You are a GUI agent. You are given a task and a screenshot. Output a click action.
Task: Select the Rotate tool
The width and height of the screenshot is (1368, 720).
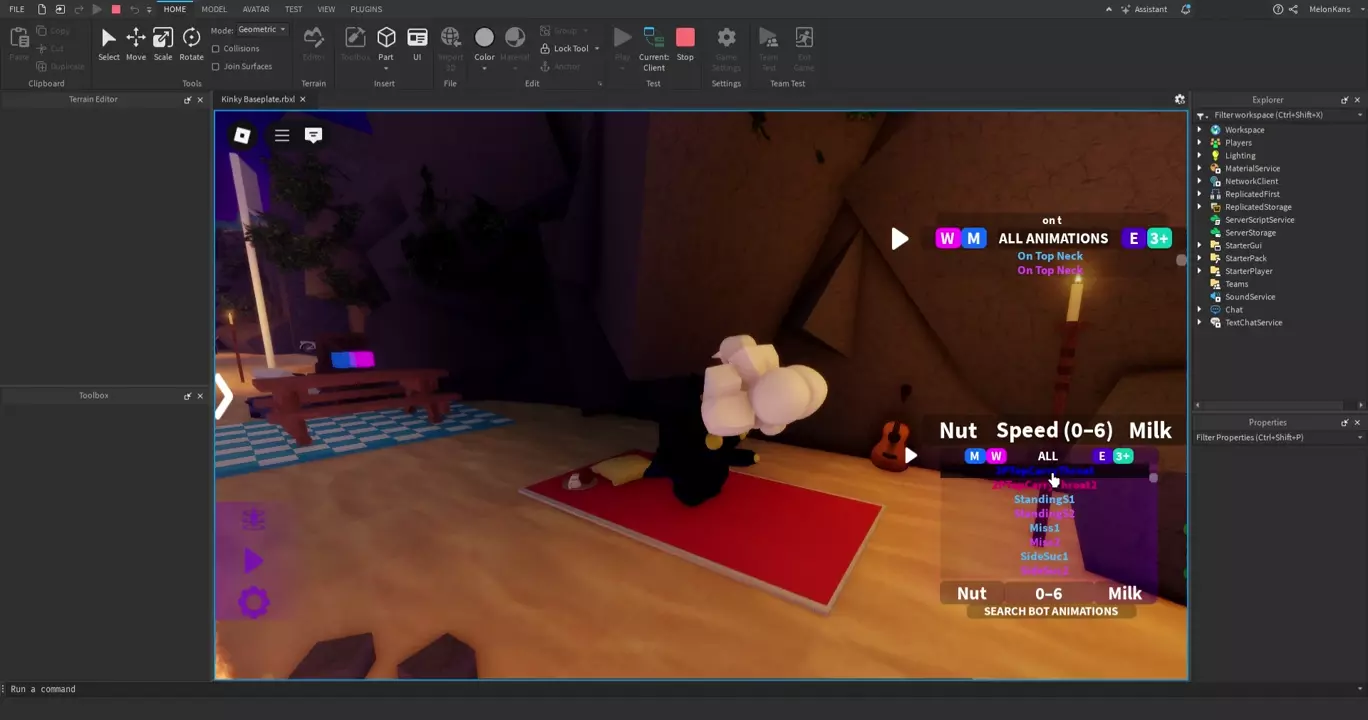click(191, 44)
